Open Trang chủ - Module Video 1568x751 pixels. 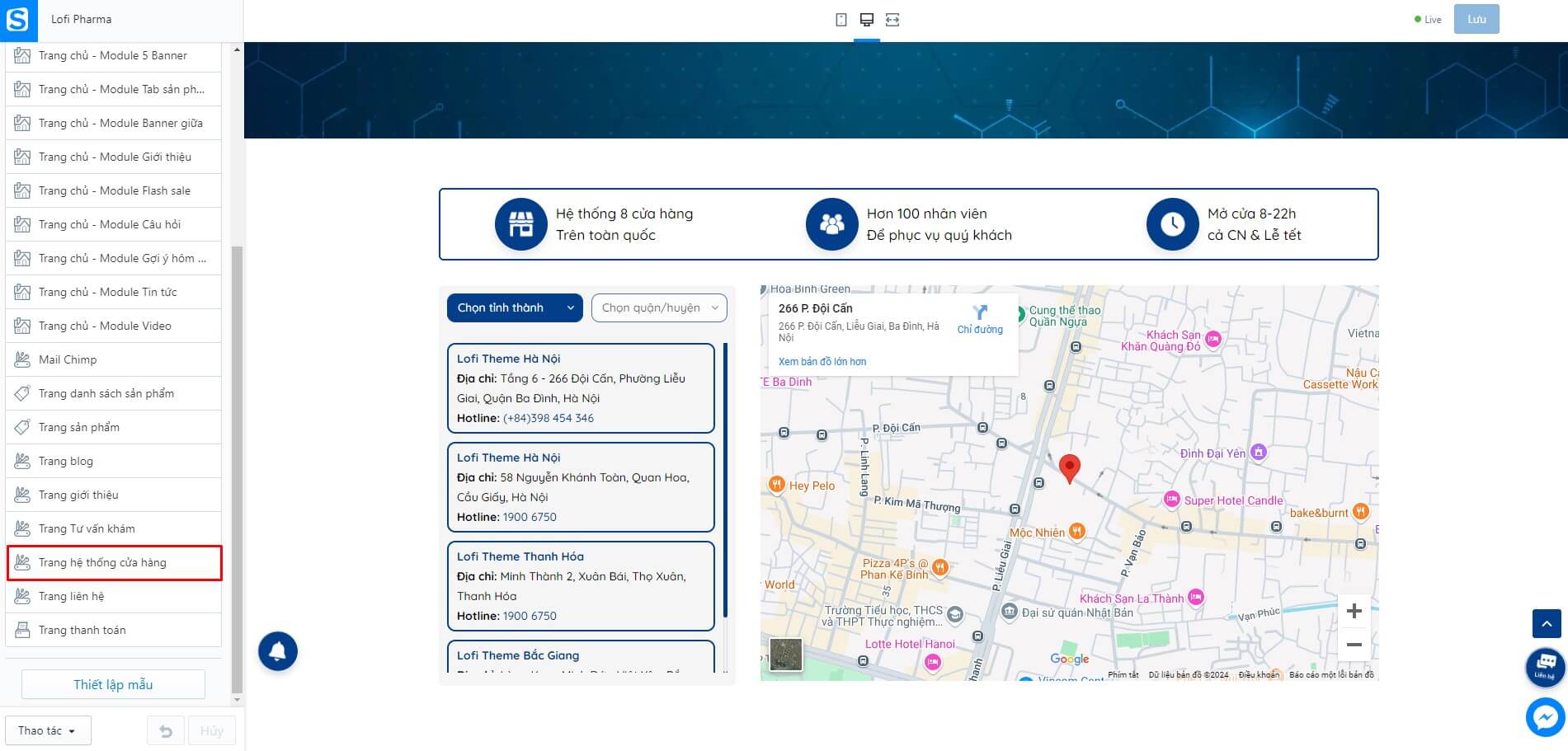[114, 326]
